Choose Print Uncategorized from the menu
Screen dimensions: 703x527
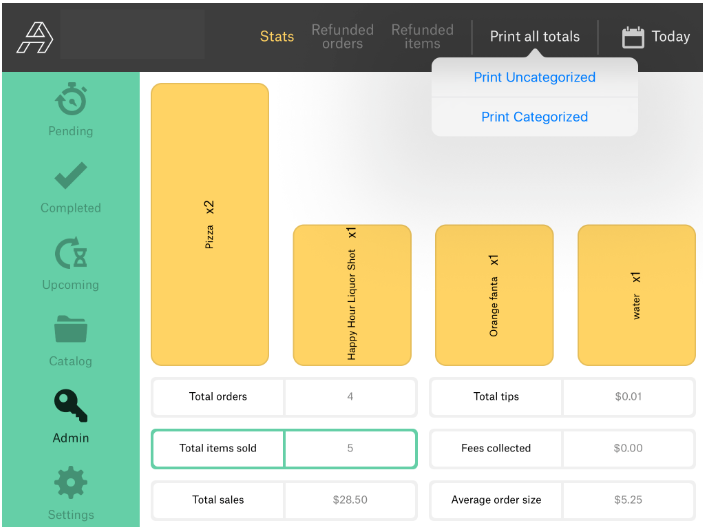pyautogui.click(x=534, y=78)
